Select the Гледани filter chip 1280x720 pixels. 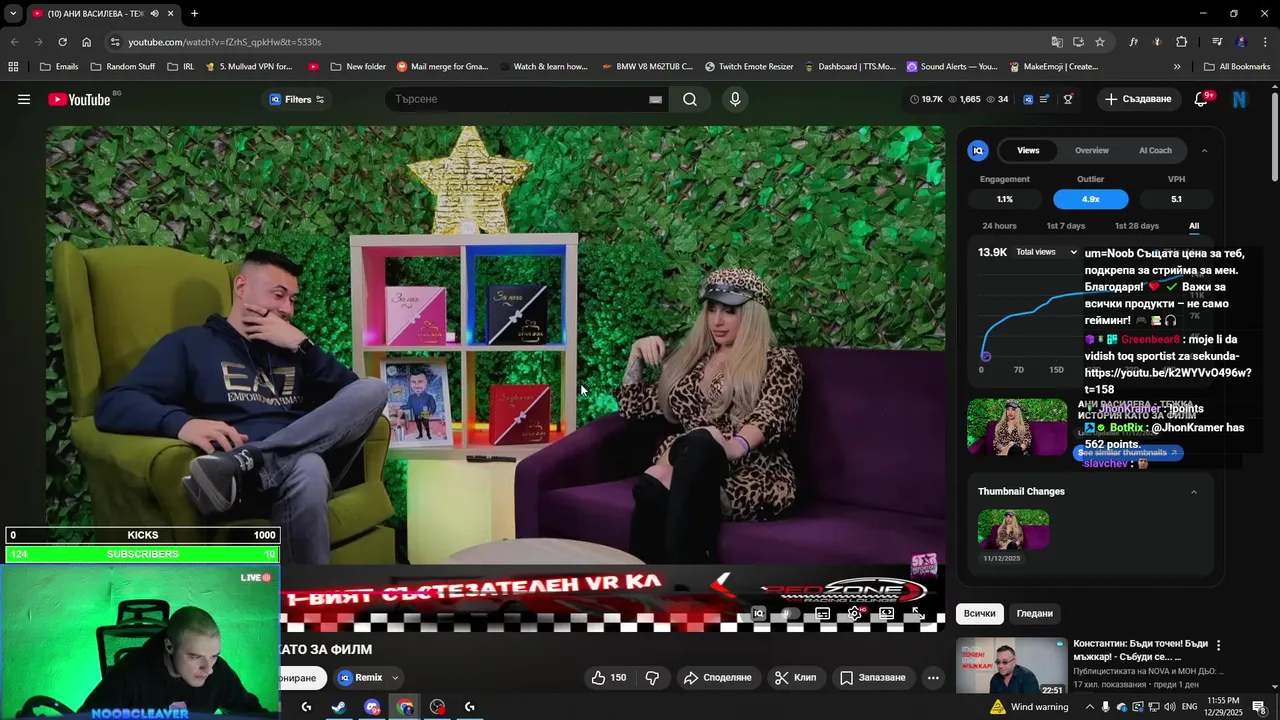[1034, 613]
